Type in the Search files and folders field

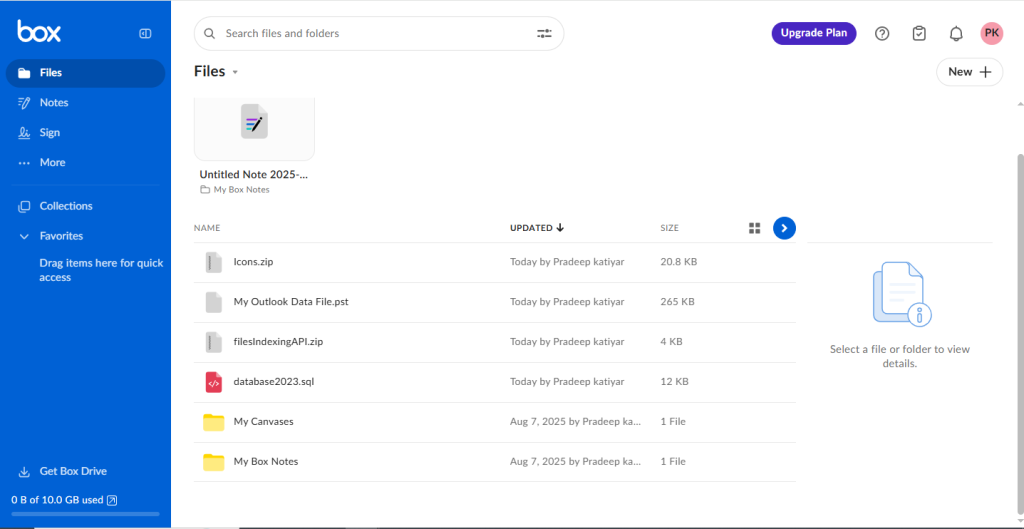370,33
